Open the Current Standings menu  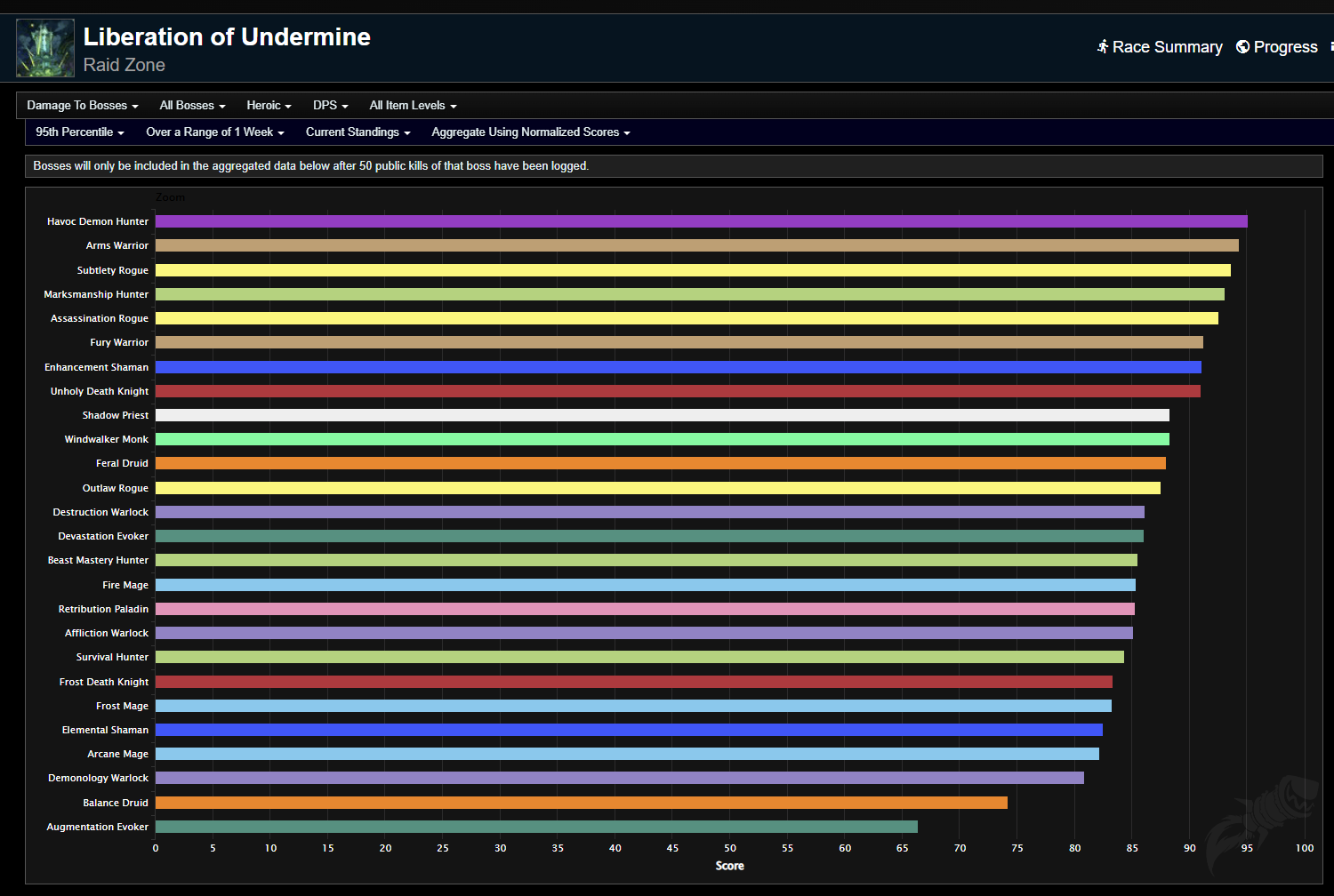tap(358, 132)
